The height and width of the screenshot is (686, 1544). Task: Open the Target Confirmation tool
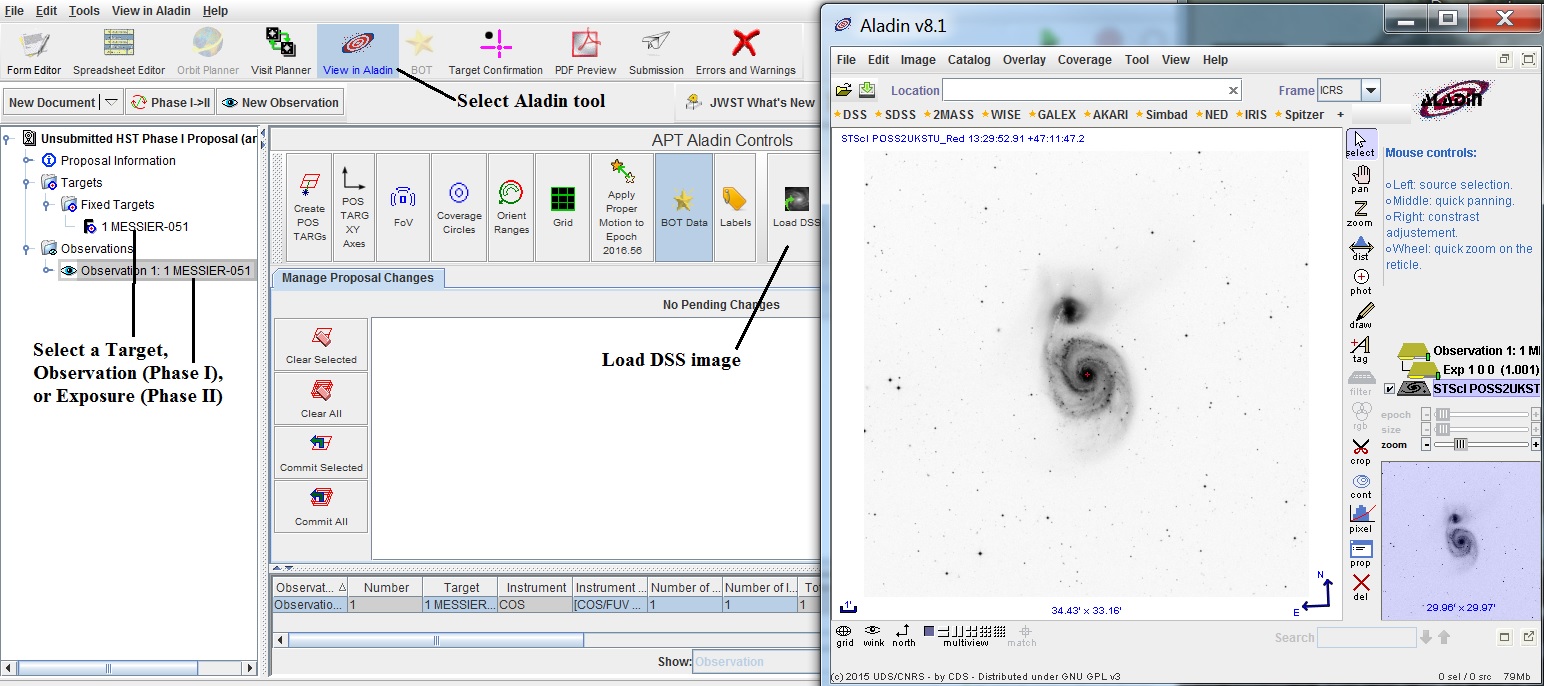495,52
